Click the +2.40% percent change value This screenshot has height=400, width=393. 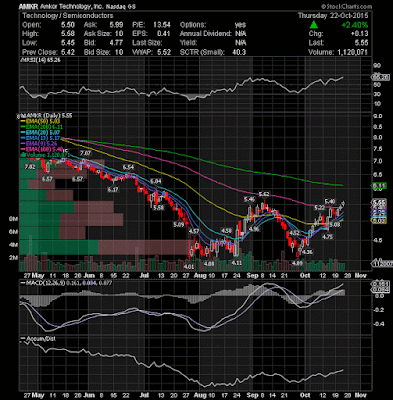click(x=354, y=25)
